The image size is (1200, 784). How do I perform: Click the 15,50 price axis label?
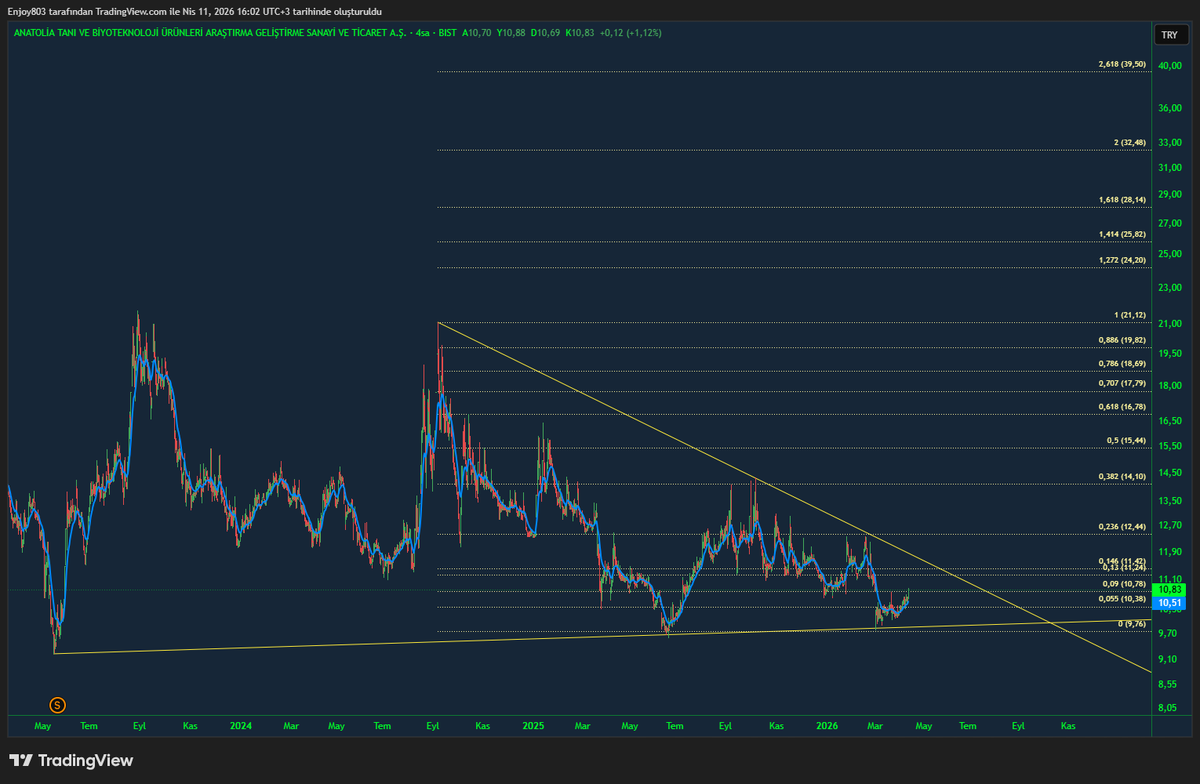coord(1169,446)
